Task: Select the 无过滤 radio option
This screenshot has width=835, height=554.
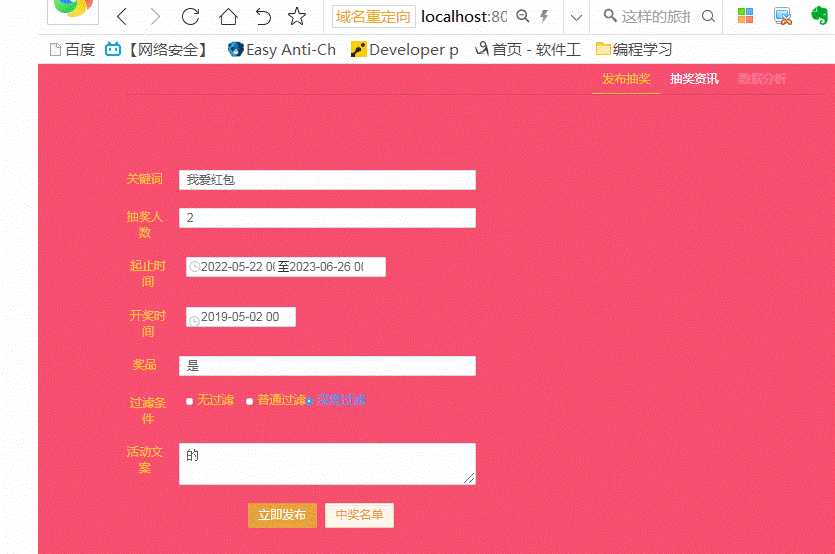Action: (x=189, y=401)
